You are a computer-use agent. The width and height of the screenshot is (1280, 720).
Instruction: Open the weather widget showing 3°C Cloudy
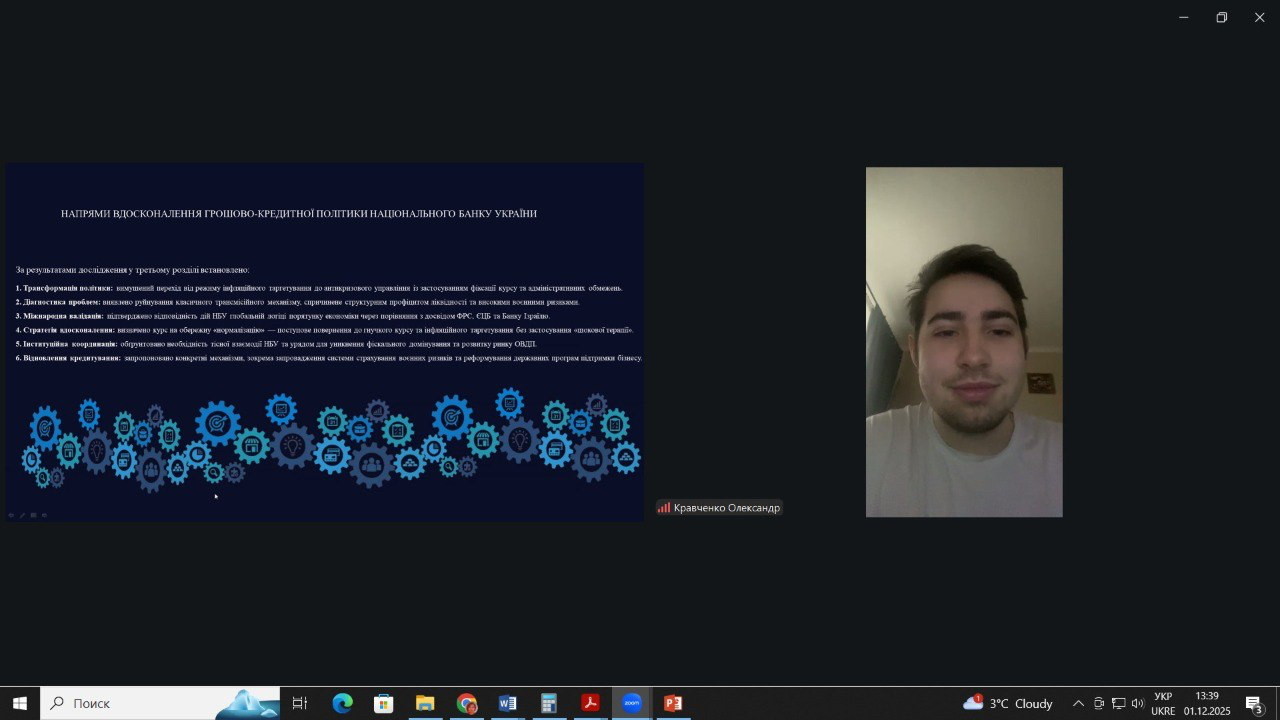pyautogui.click(x=1007, y=703)
